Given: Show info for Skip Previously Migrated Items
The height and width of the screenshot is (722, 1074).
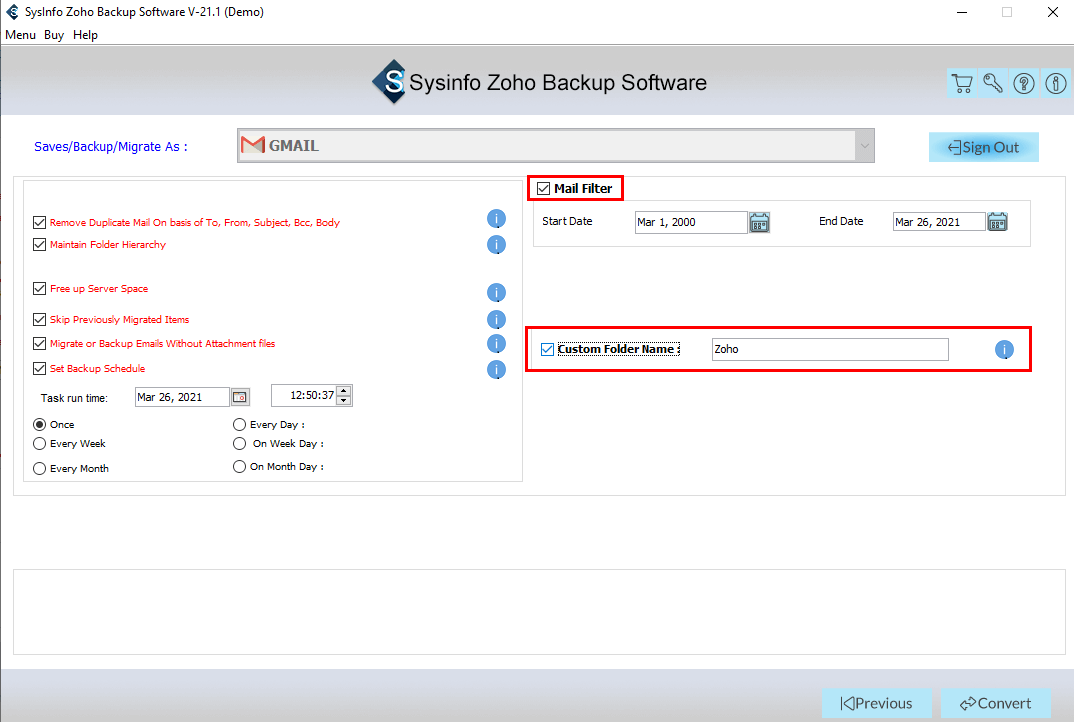Looking at the screenshot, I should 496,319.
